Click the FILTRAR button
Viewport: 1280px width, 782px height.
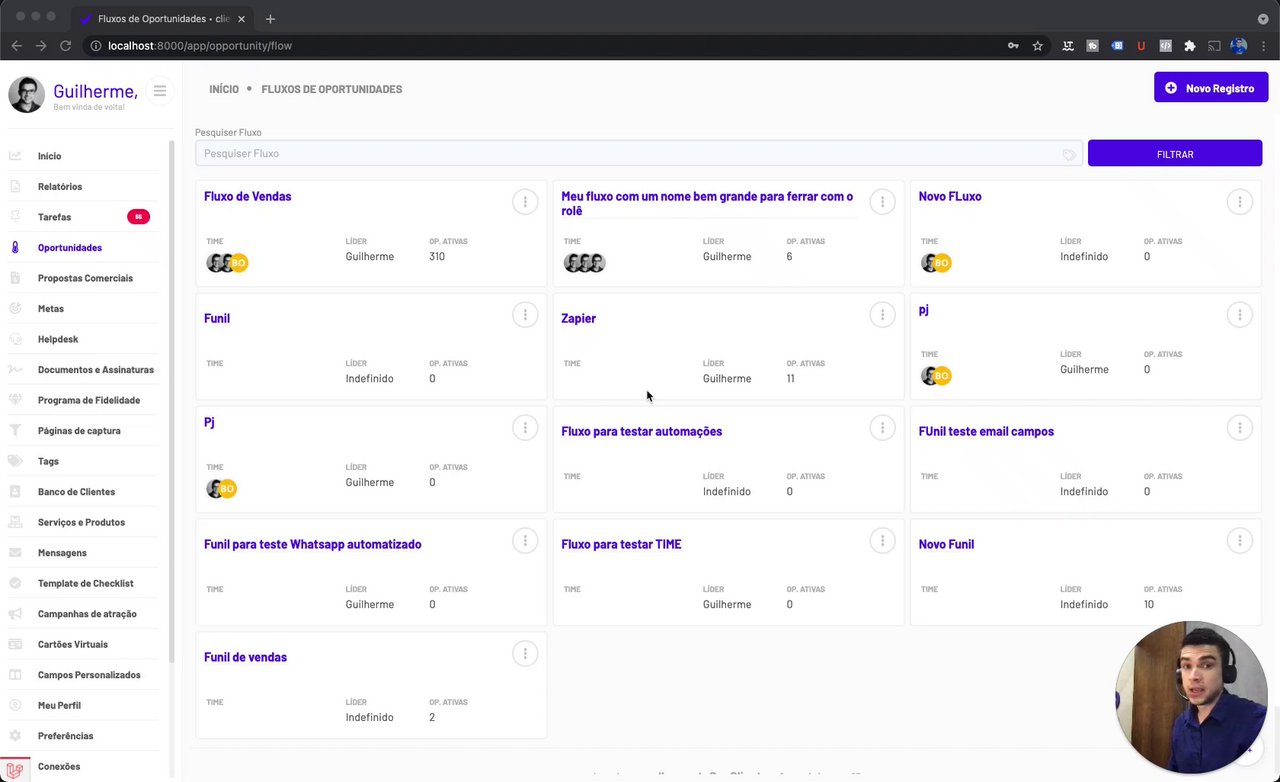pyautogui.click(x=1175, y=154)
